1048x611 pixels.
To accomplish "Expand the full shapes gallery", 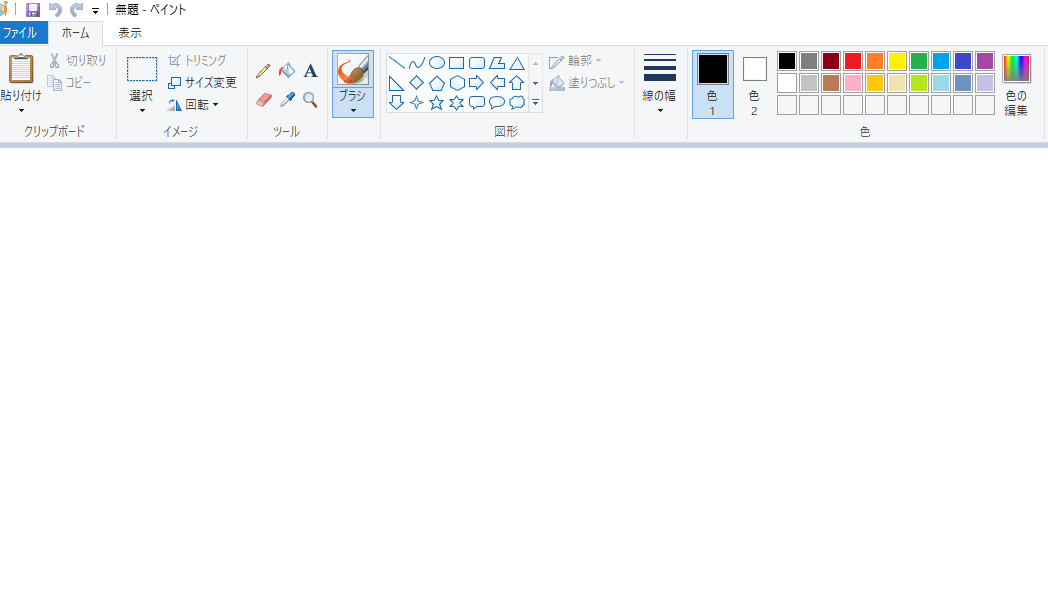I will 535,102.
